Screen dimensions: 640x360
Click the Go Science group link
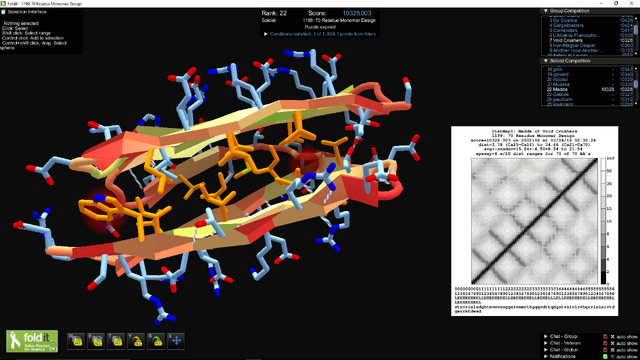pos(565,20)
